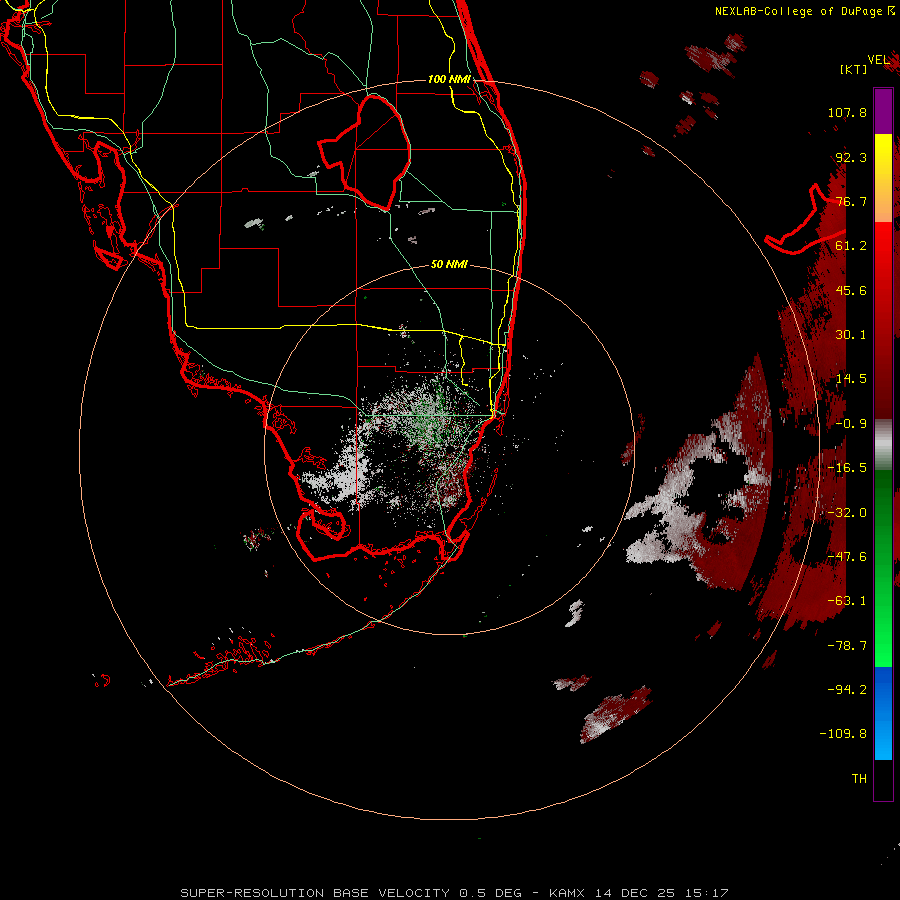Click the blue segment of velocity color bar

coord(883,713)
